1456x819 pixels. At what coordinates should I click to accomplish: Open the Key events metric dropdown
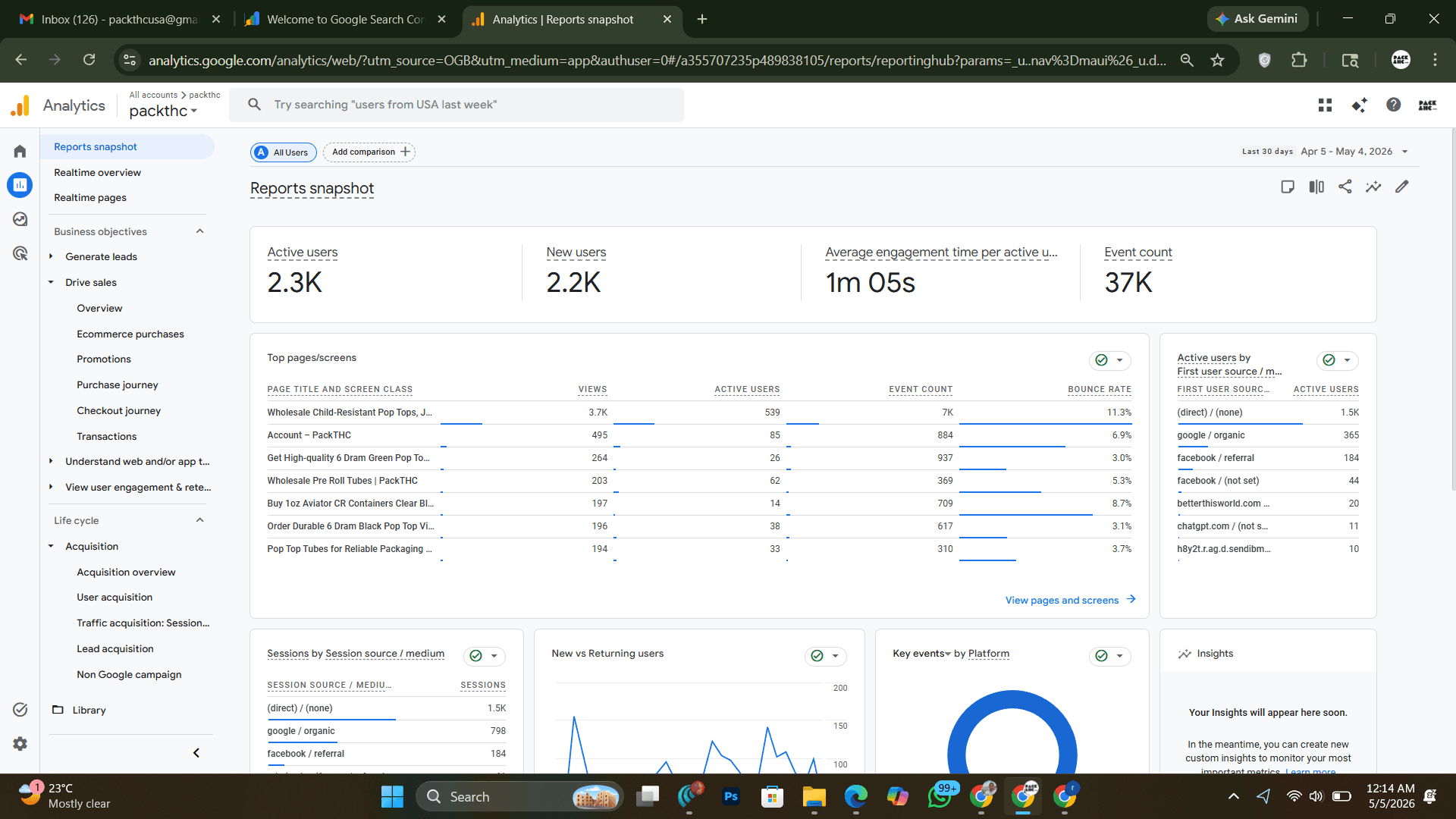tap(921, 654)
